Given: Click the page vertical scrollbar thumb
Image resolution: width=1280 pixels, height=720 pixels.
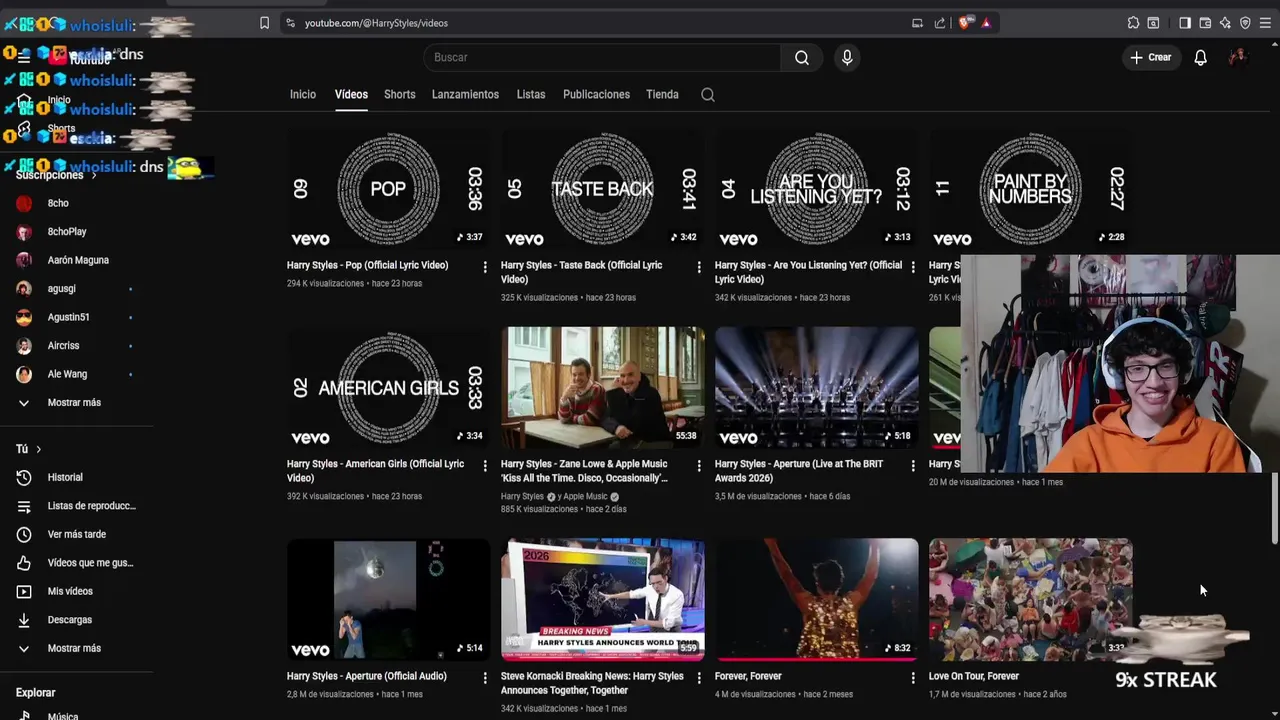Looking at the screenshot, I should [x=1275, y=510].
